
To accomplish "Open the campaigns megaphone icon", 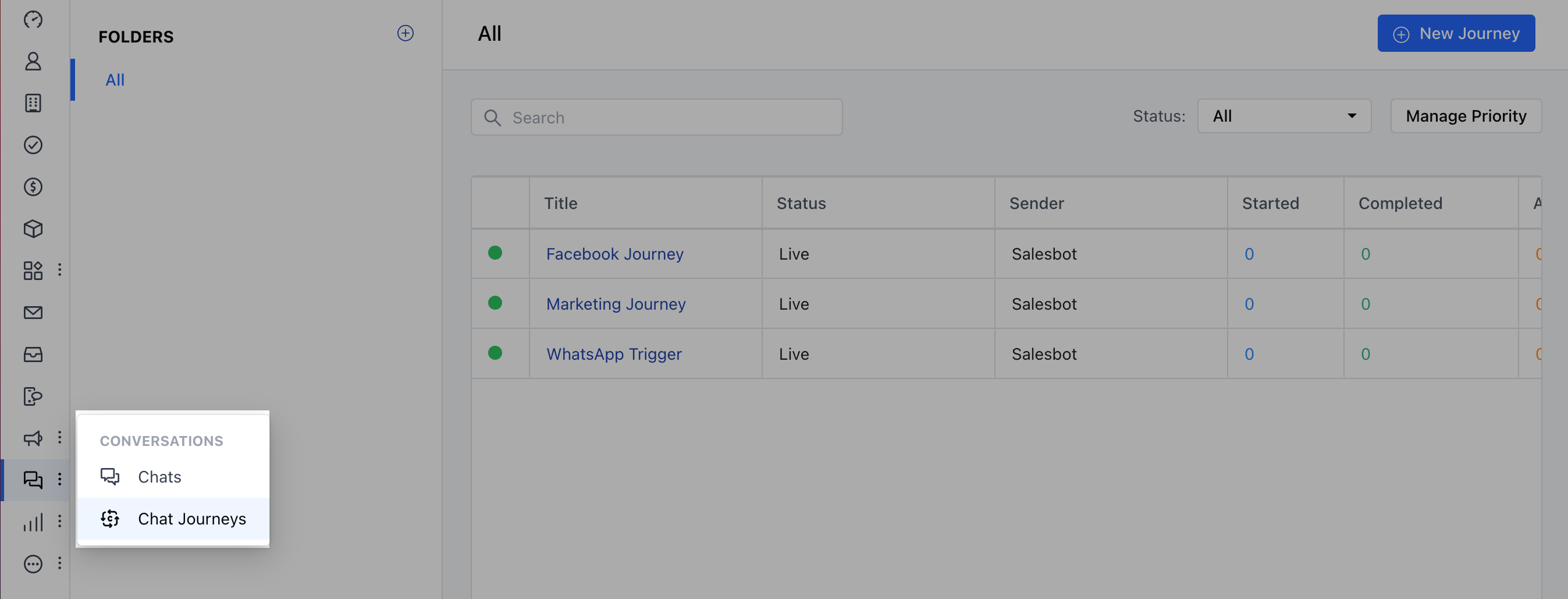I will tap(33, 438).
